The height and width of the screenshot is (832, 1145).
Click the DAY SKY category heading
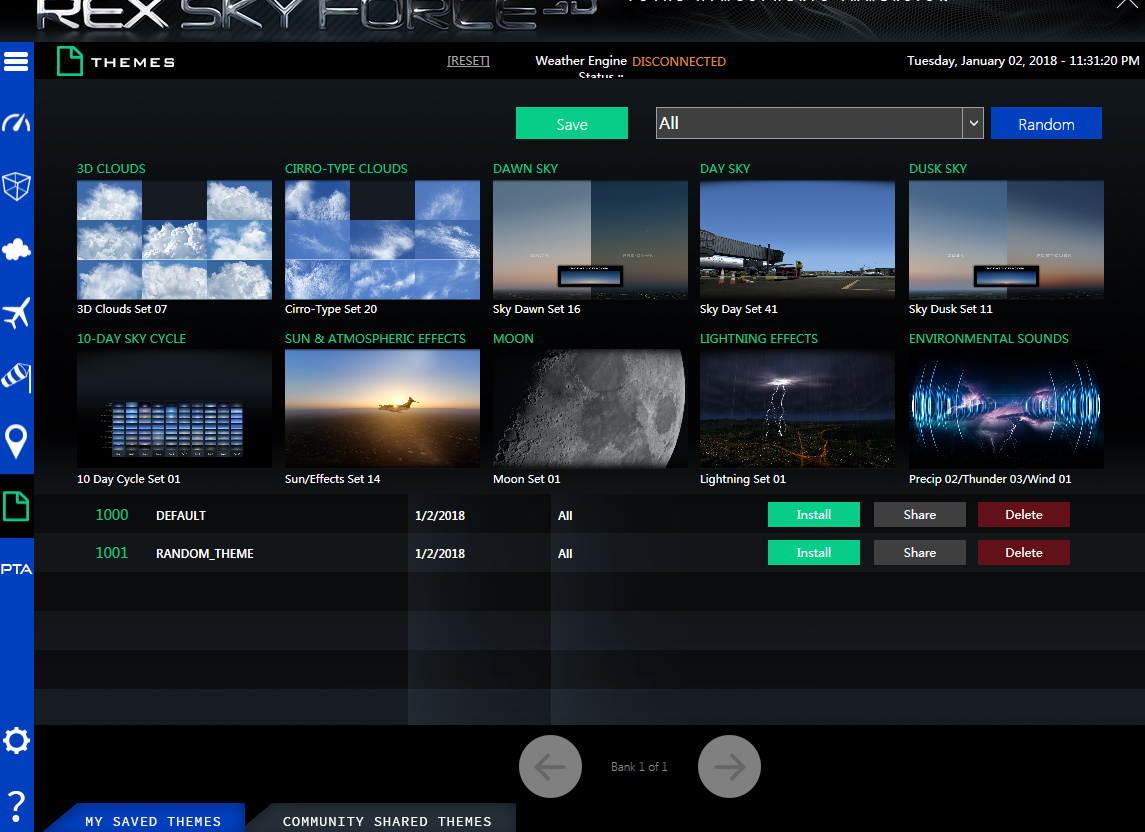(x=724, y=169)
